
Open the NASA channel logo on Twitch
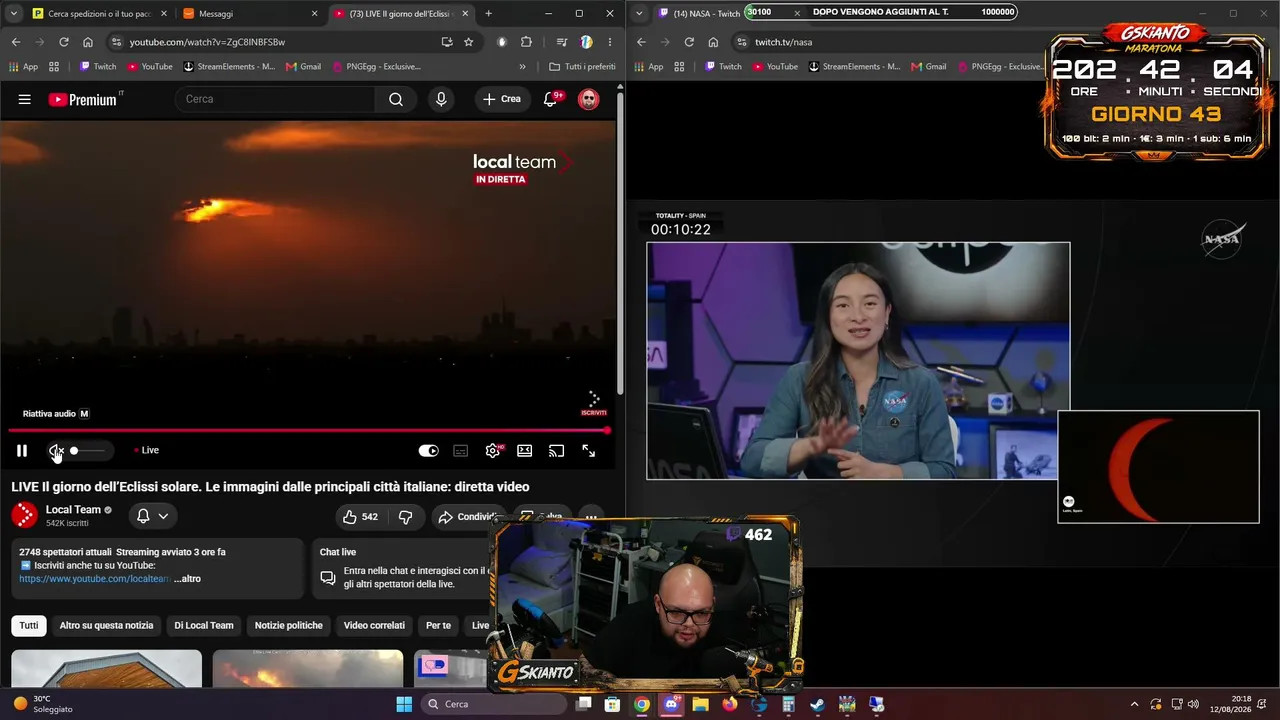click(x=1222, y=239)
